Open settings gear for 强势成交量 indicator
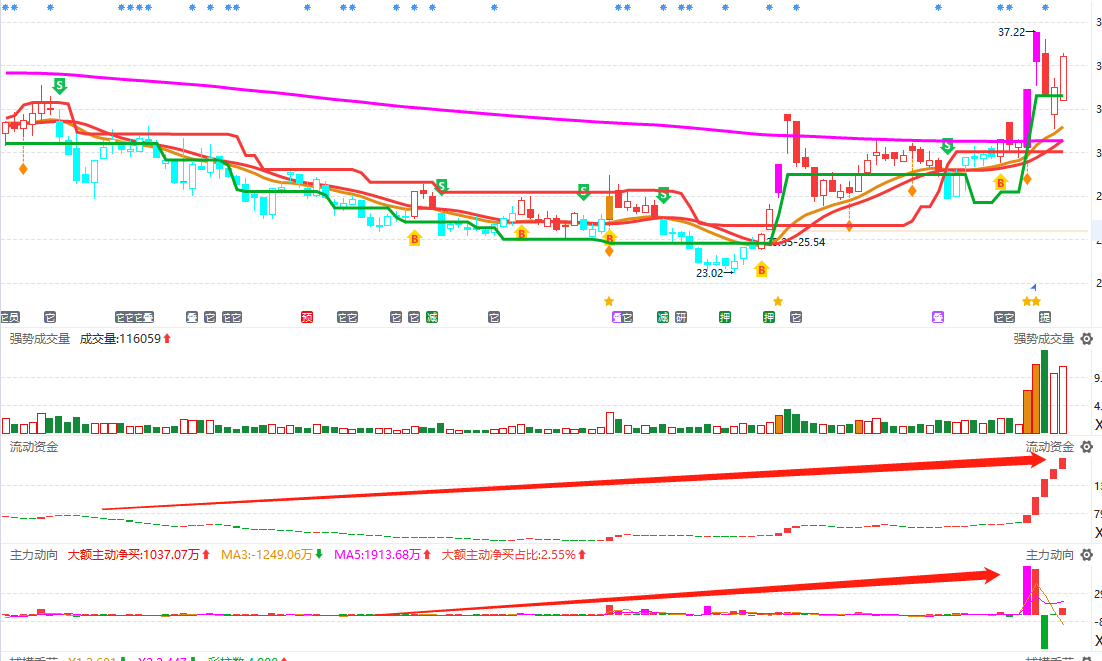This screenshot has height=661, width=1102. click(x=1086, y=339)
